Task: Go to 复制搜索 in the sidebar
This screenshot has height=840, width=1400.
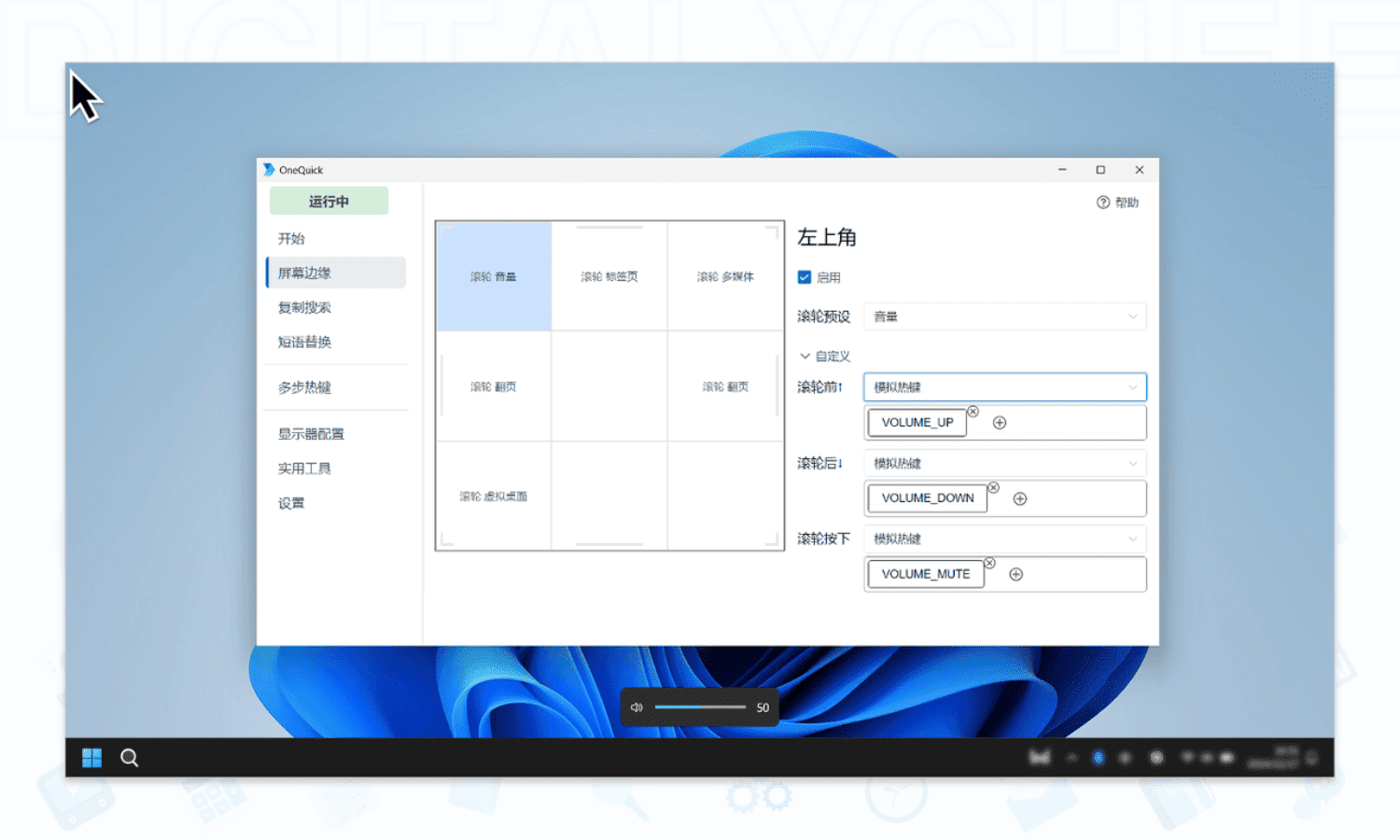Action: tap(305, 307)
